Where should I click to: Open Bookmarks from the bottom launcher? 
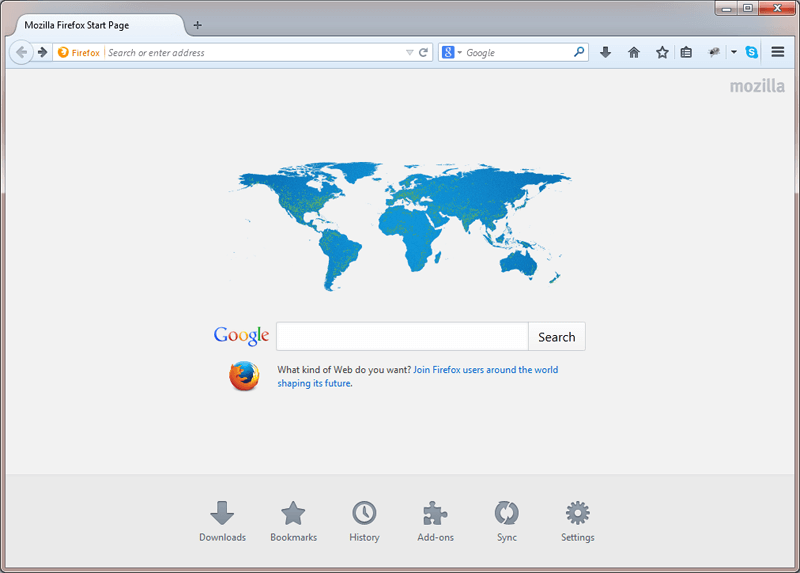293,521
